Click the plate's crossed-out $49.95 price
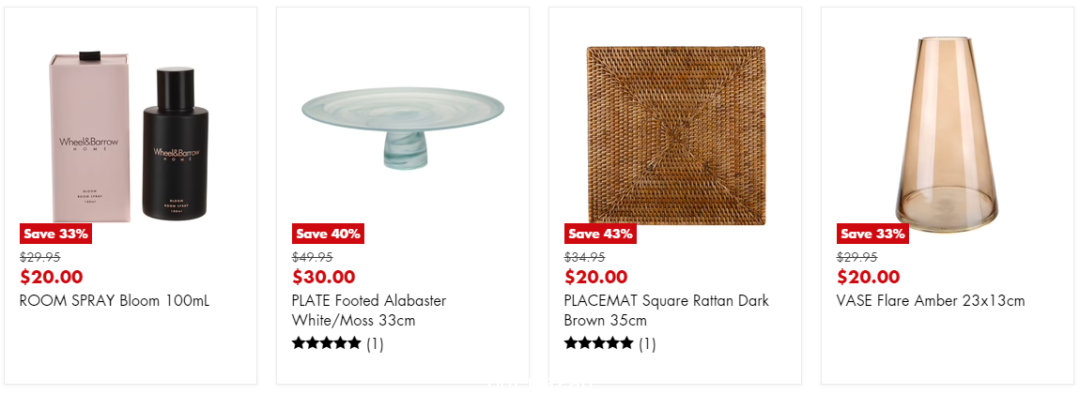 pyautogui.click(x=312, y=257)
